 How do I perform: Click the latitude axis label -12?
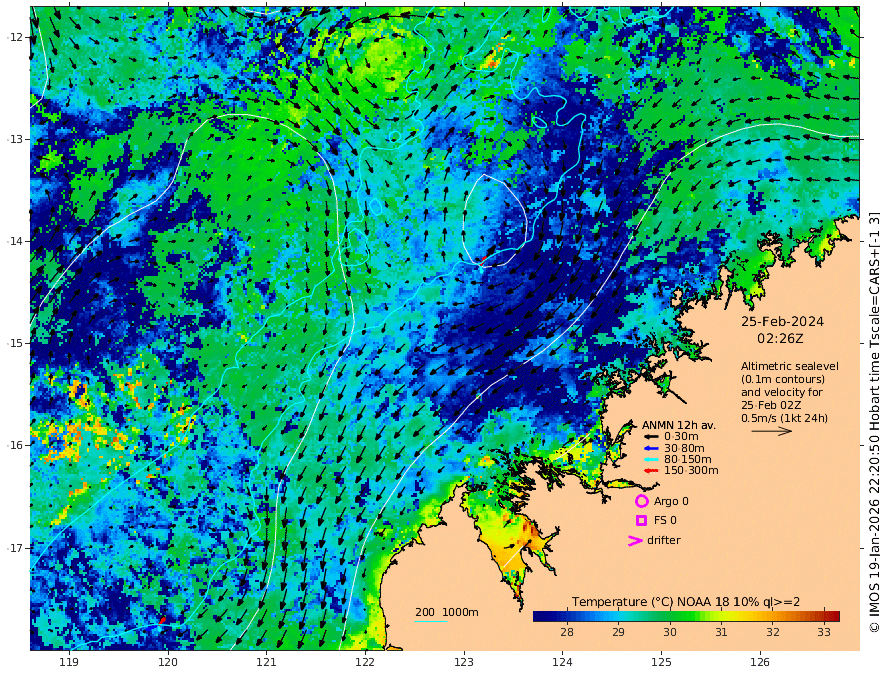(x=15, y=37)
